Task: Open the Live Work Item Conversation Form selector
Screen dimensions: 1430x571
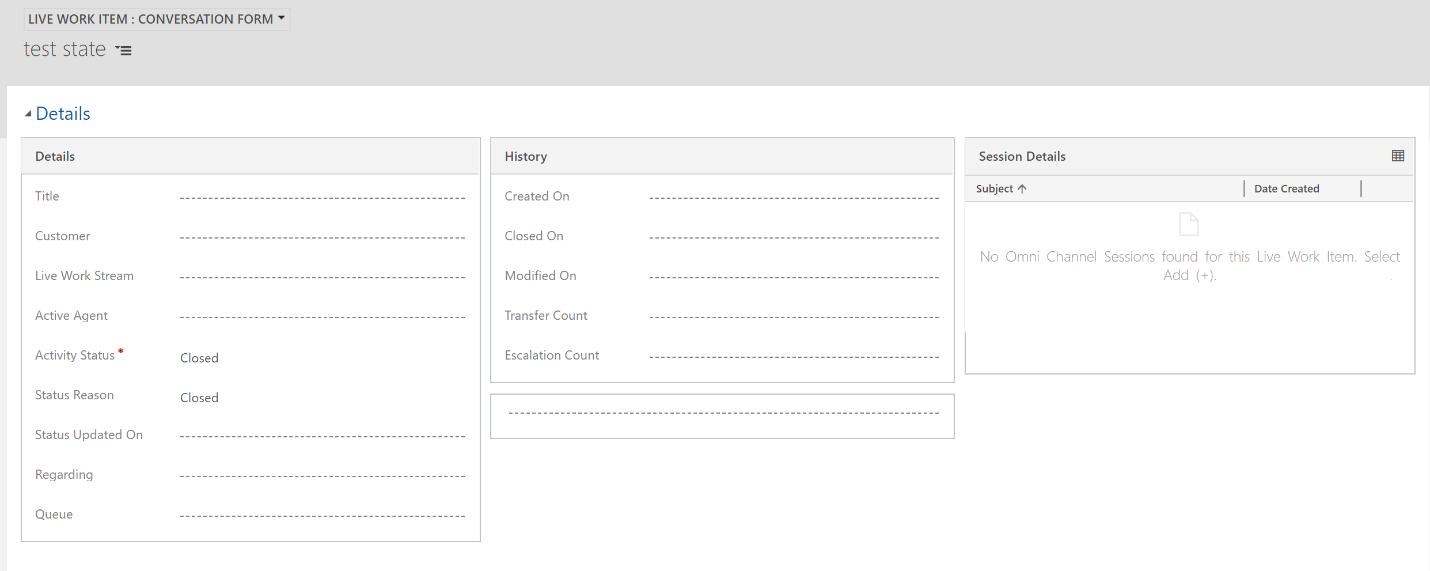Action: tap(157, 19)
